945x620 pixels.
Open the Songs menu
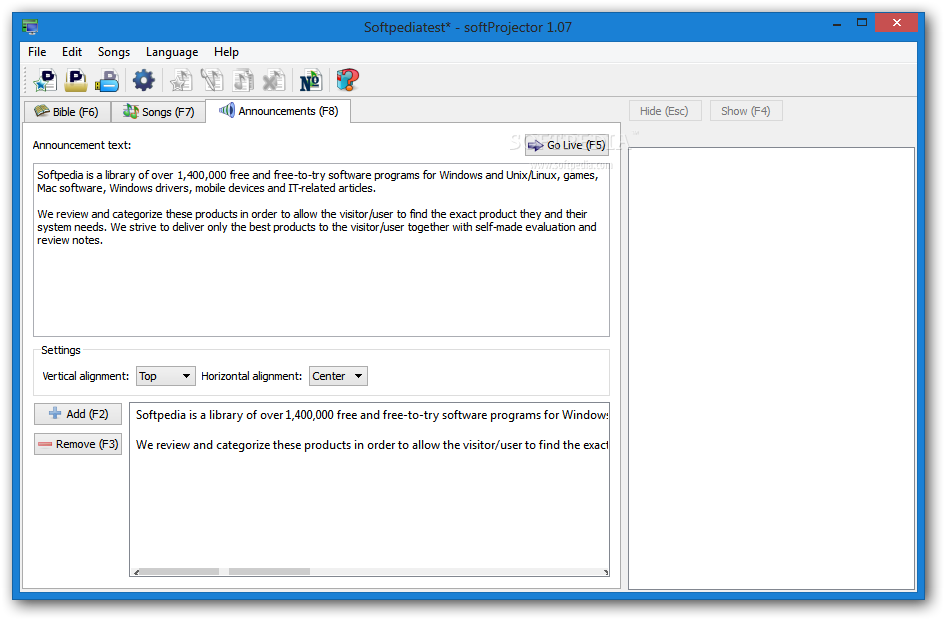tap(114, 52)
